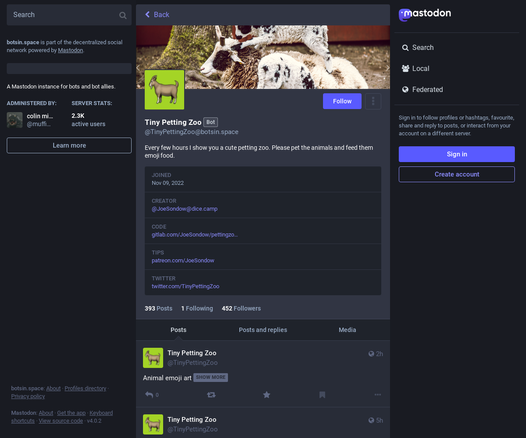Viewport: 526px width, 438px height.
Task: Open the Local timeline people icon
Action: pos(405,68)
